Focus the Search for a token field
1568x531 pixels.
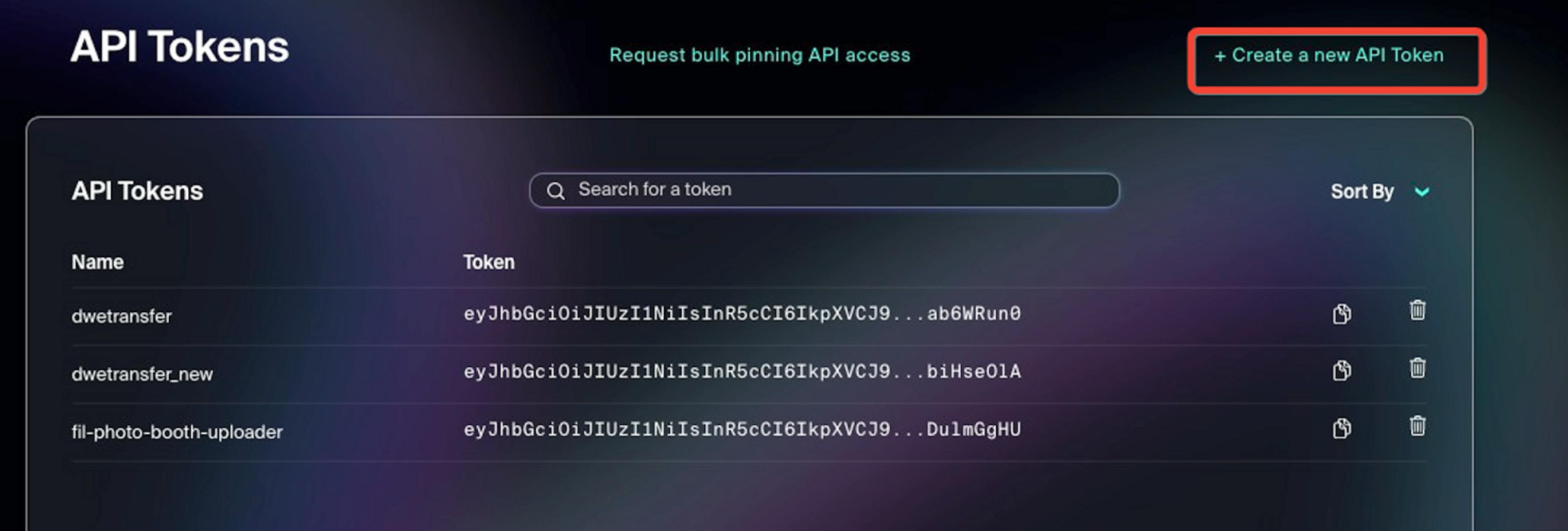[824, 190]
